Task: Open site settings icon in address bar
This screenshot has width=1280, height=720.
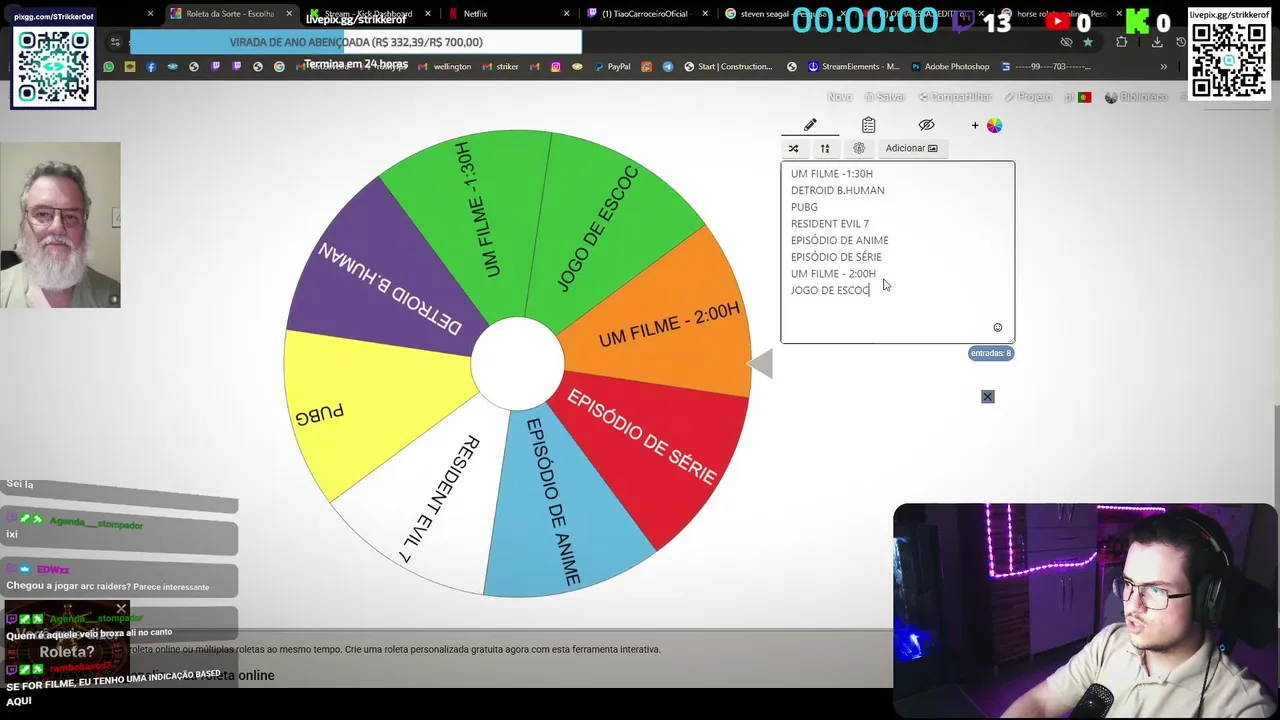Action: tap(115, 42)
